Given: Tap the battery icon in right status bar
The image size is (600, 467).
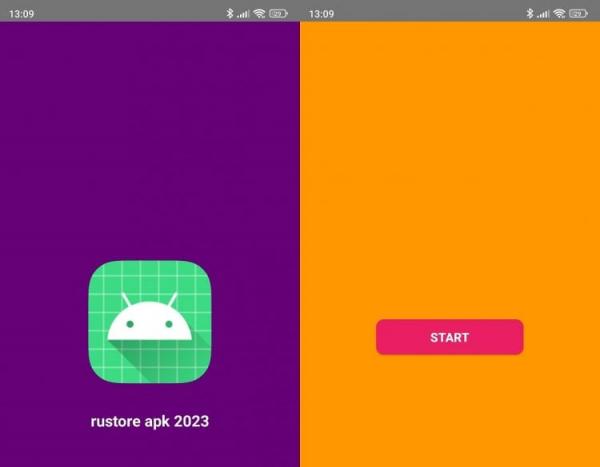Looking at the screenshot, I should click(x=578, y=14).
